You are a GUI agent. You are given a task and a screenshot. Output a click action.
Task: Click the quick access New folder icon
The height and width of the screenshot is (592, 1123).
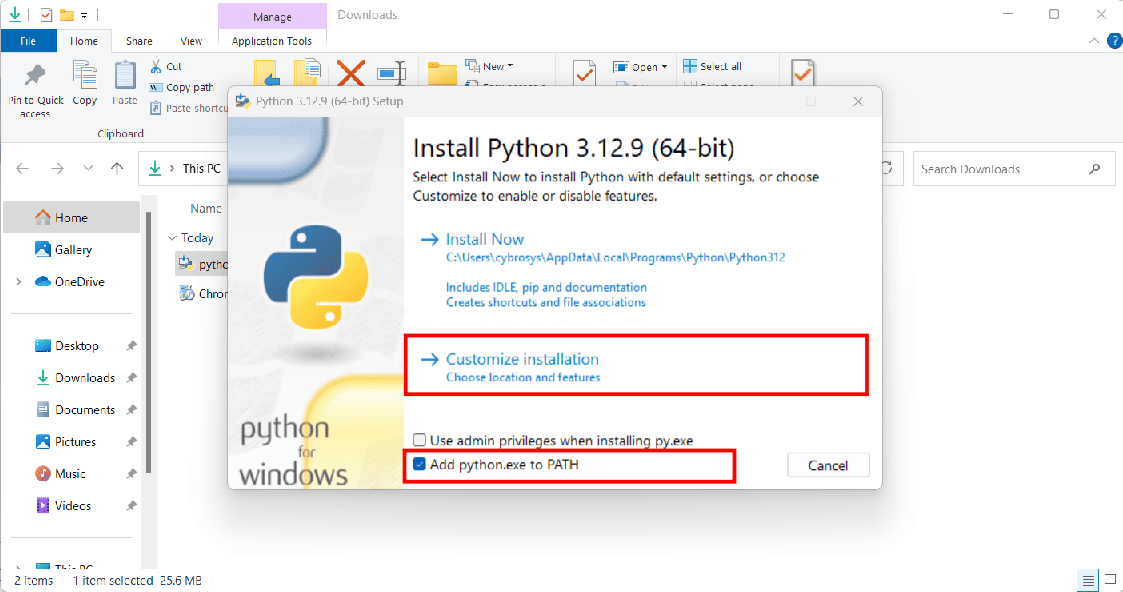click(67, 15)
